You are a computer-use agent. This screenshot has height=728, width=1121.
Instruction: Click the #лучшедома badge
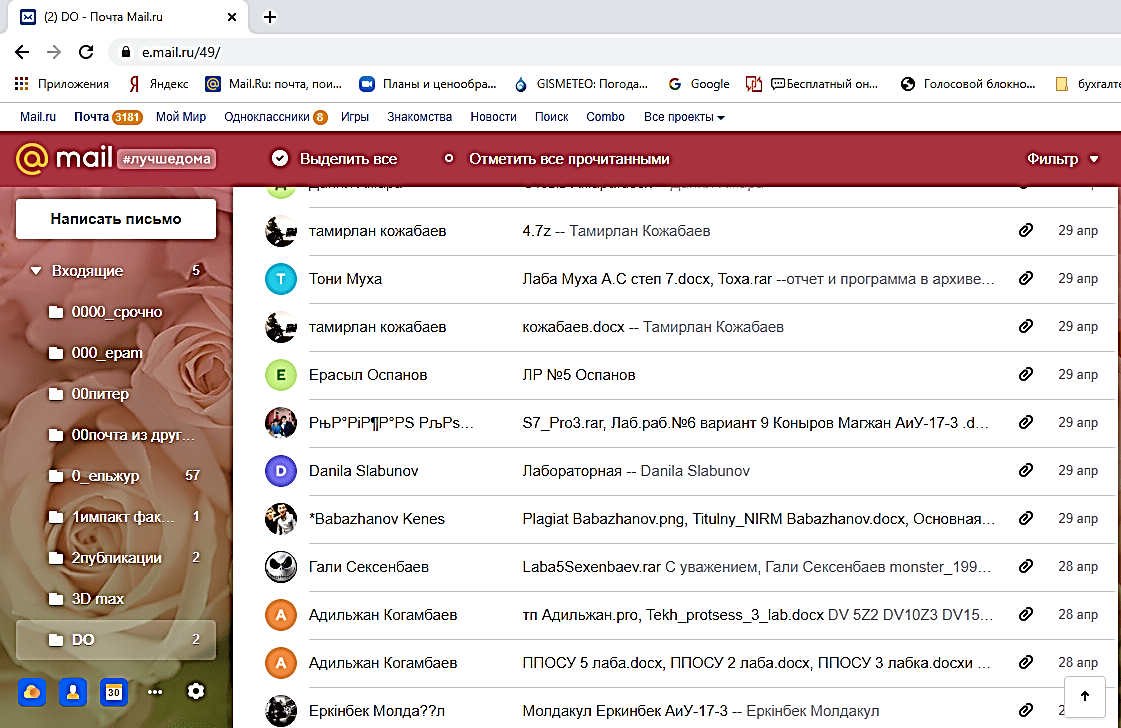pyautogui.click(x=167, y=159)
